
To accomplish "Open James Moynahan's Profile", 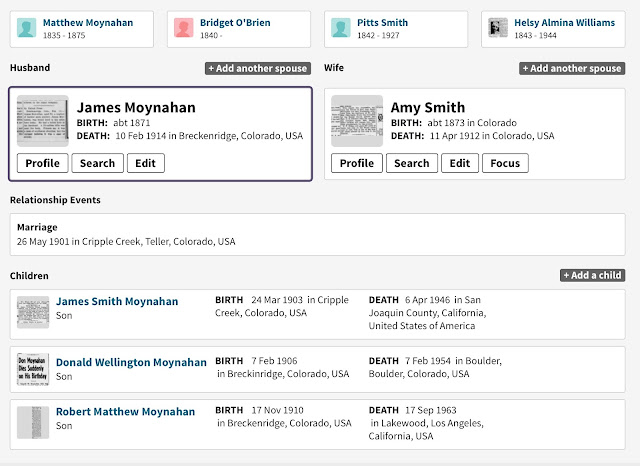I will click(x=42, y=163).
